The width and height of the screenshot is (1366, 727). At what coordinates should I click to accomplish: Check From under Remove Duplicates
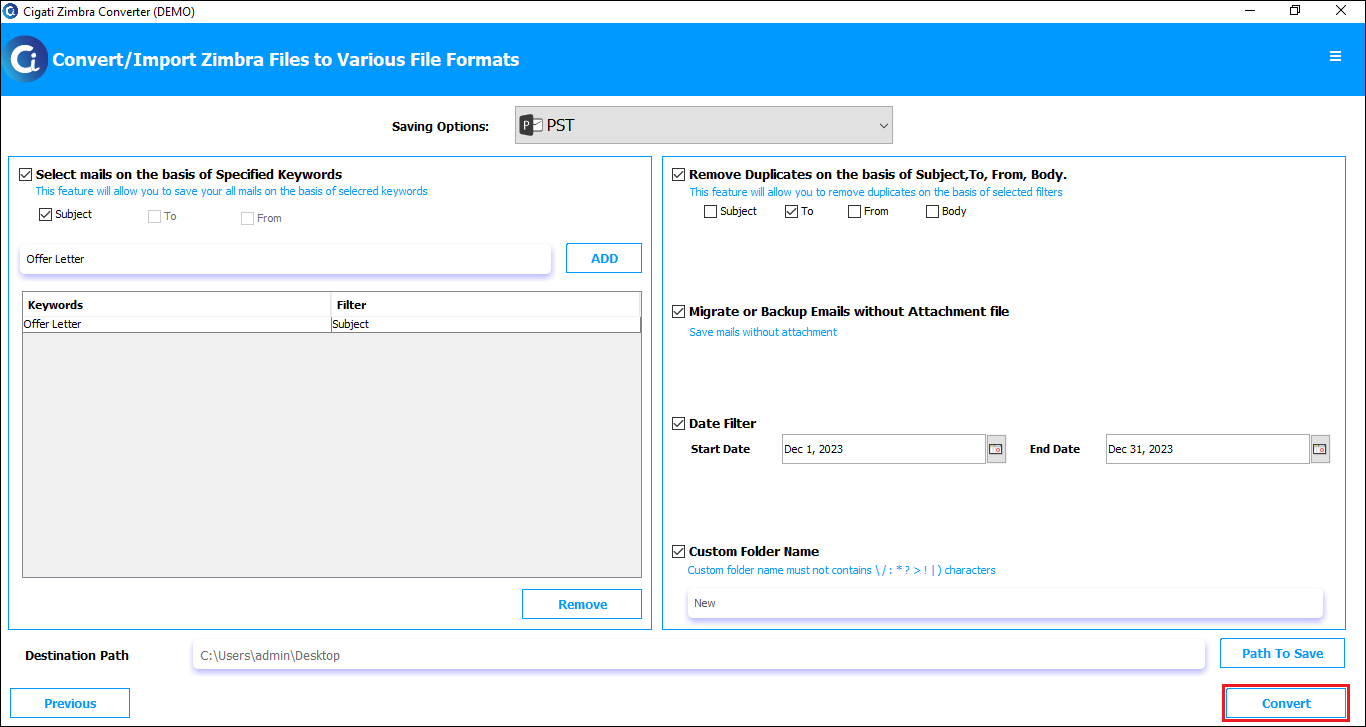(x=855, y=211)
